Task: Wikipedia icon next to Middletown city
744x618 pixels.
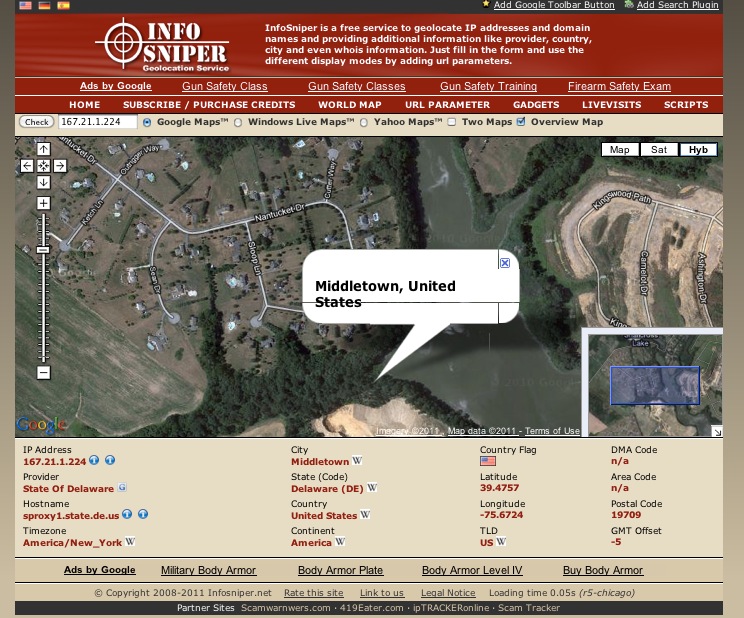Action: click(357, 460)
